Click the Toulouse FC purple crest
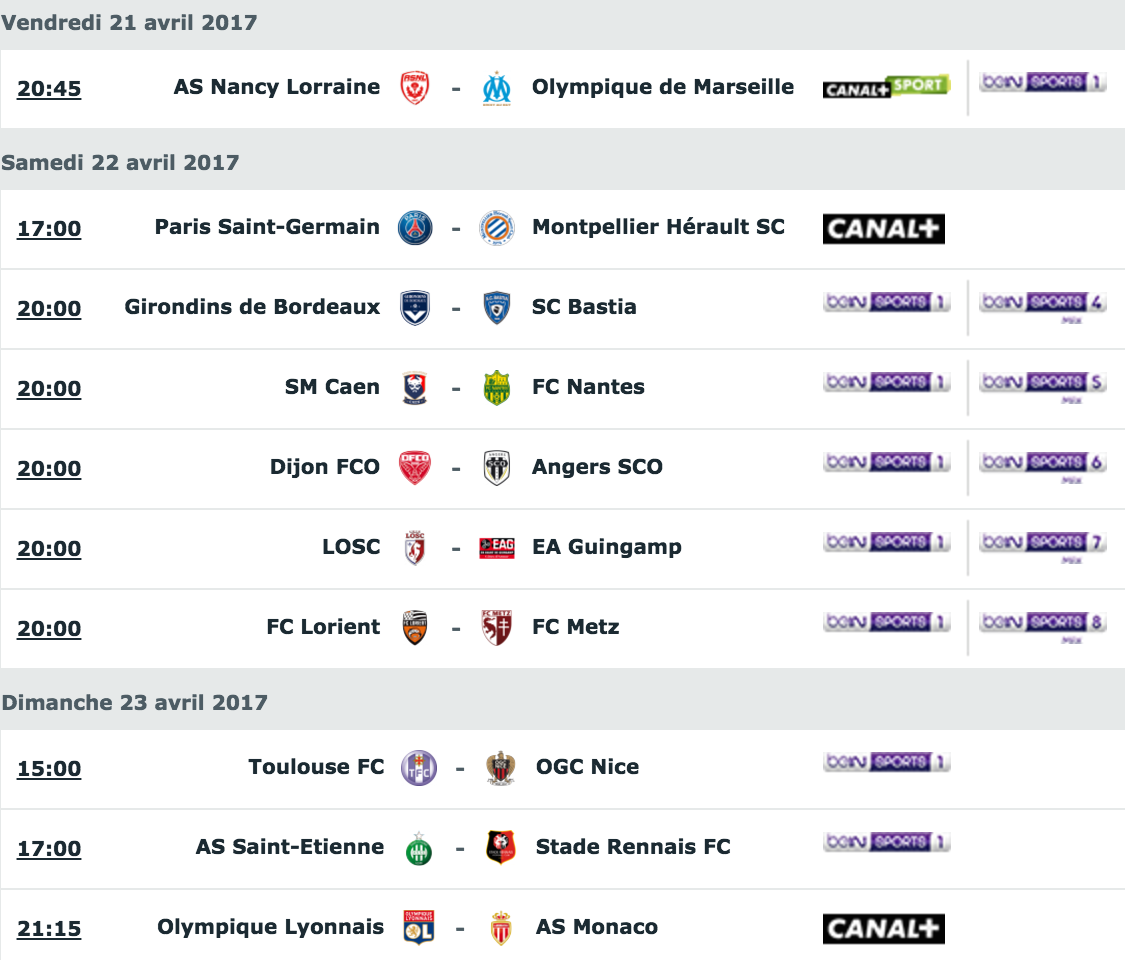The height and width of the screenshot is (960, 1125). coord(418,768)
